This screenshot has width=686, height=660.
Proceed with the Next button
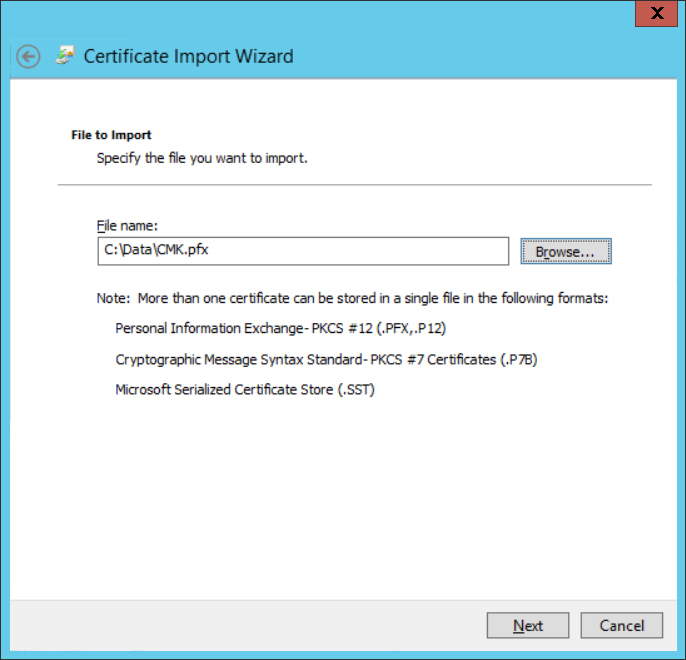tap(527, 625)
